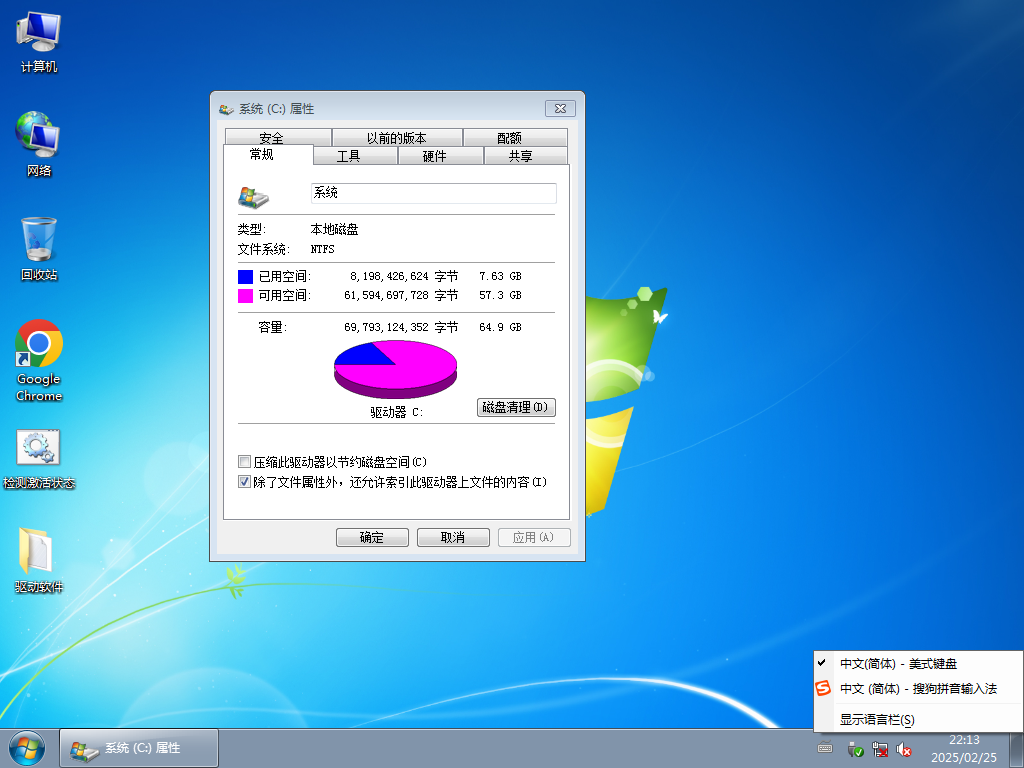Click the 磁盘清理(D) button
This screenshot has width=1024, height=768.
(516, 408)
